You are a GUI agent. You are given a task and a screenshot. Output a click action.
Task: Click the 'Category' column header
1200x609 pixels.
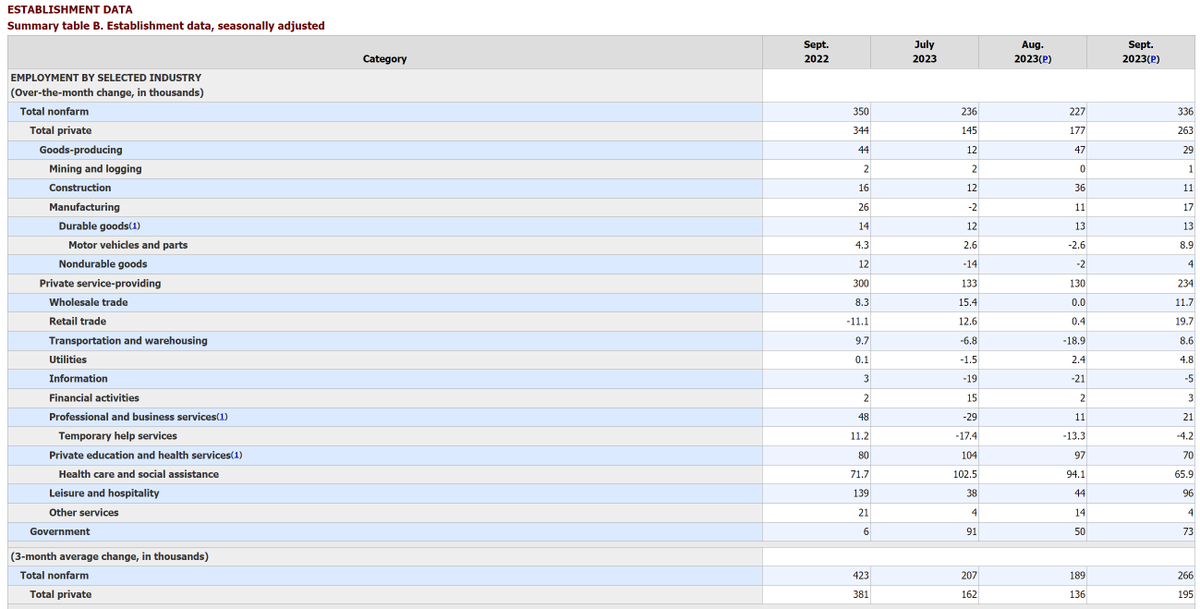point(385,59)
